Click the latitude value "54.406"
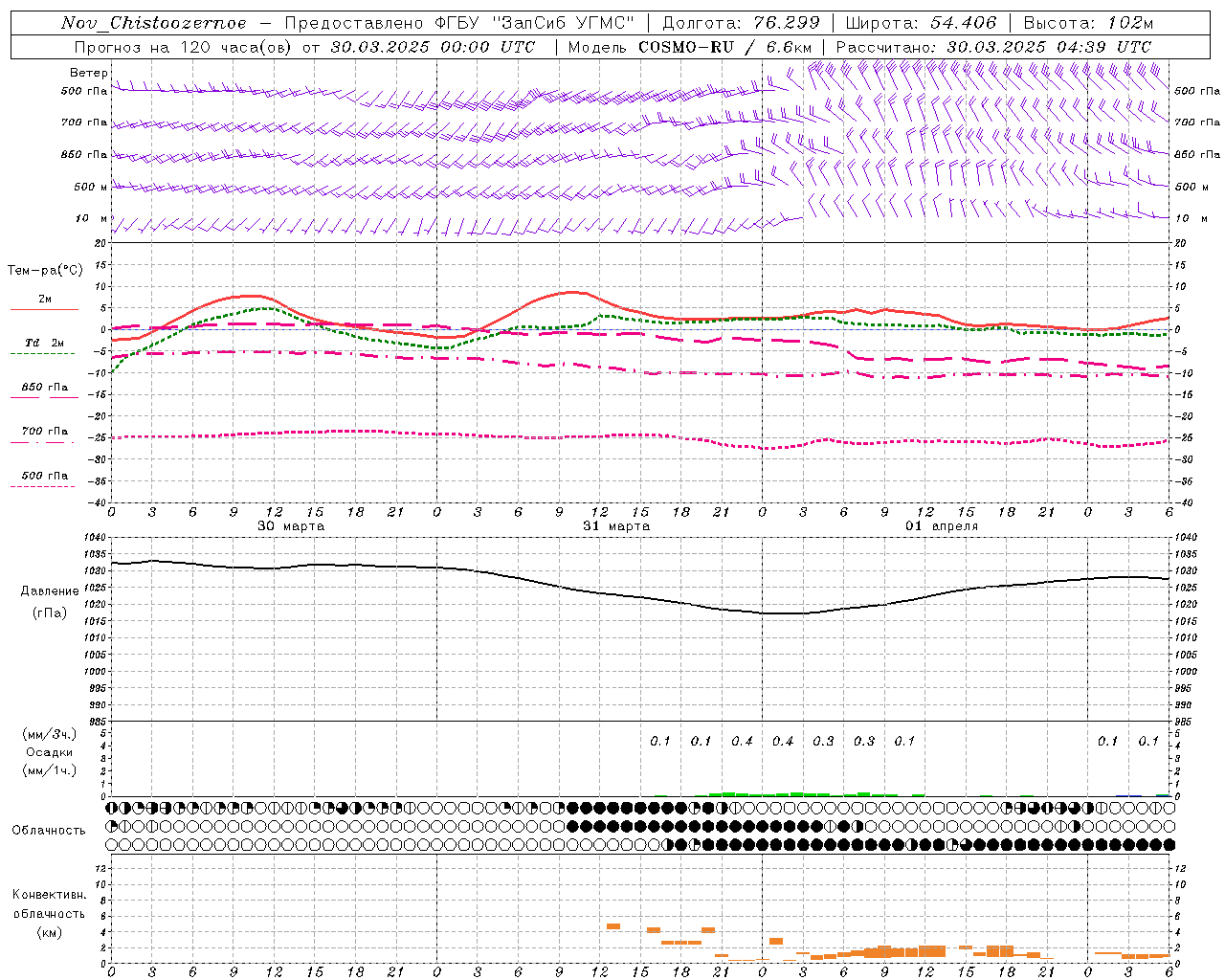Viewport: 1225px width, 980px height. 963,23
